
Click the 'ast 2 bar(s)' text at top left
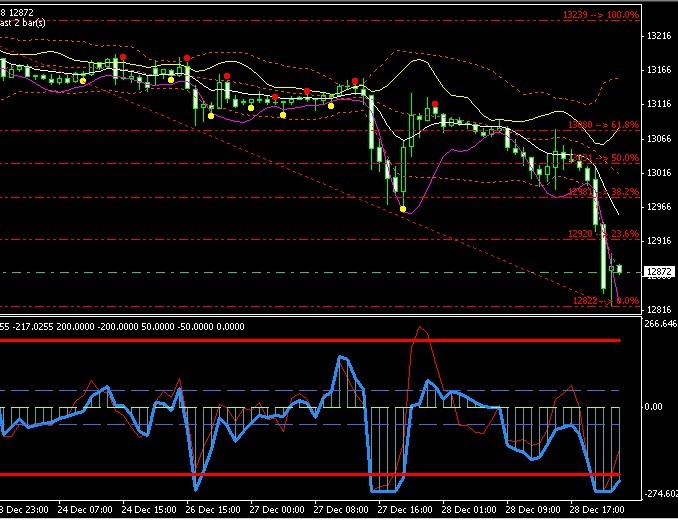point(22,23)
